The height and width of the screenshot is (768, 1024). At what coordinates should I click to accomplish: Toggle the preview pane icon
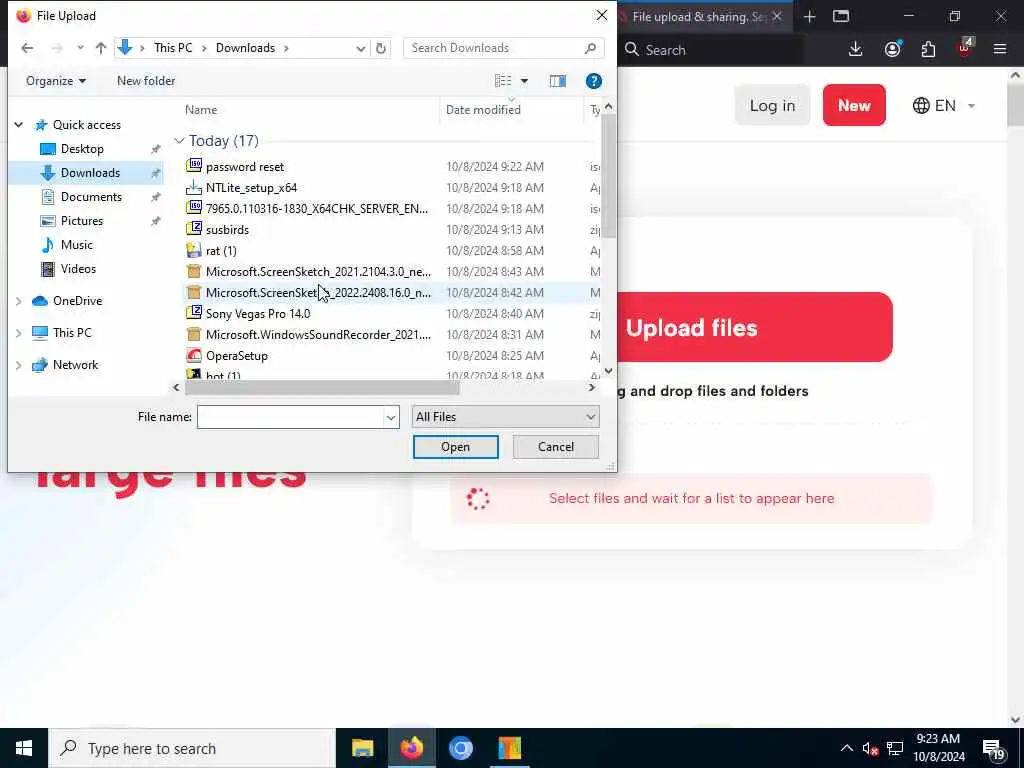point(558,81)
